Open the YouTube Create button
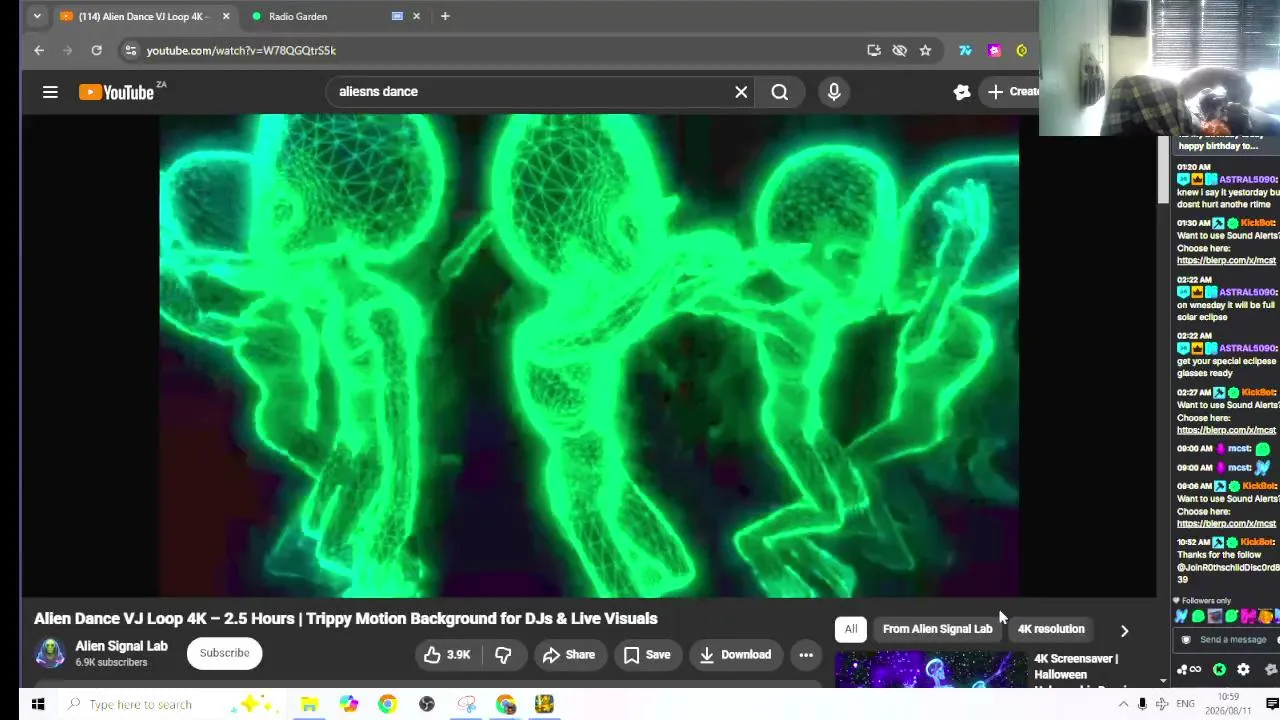 tap(1011, 92)
